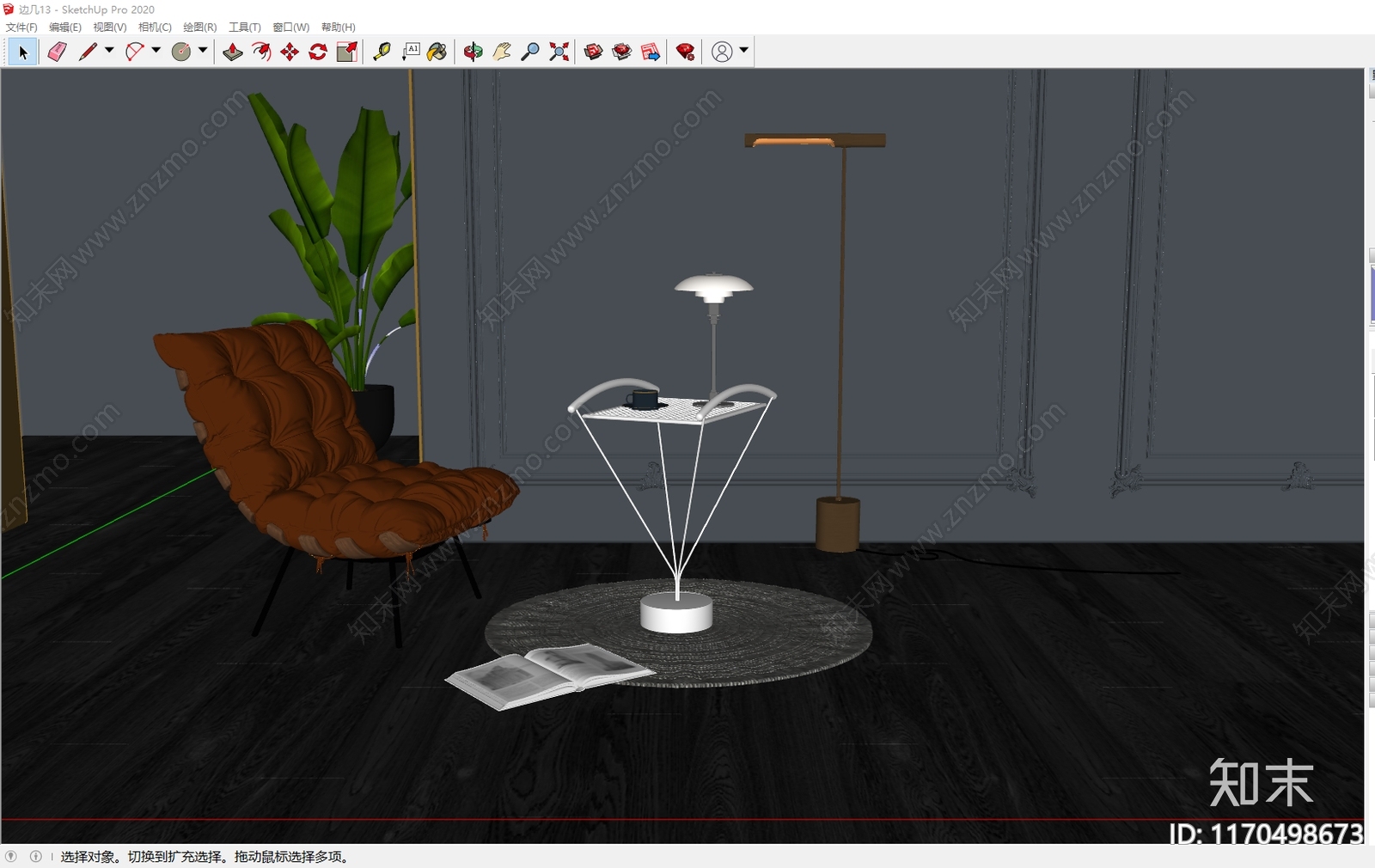Activate the Arc tool
Viewport: 1375px width, 868px height.
pos(134,52)
